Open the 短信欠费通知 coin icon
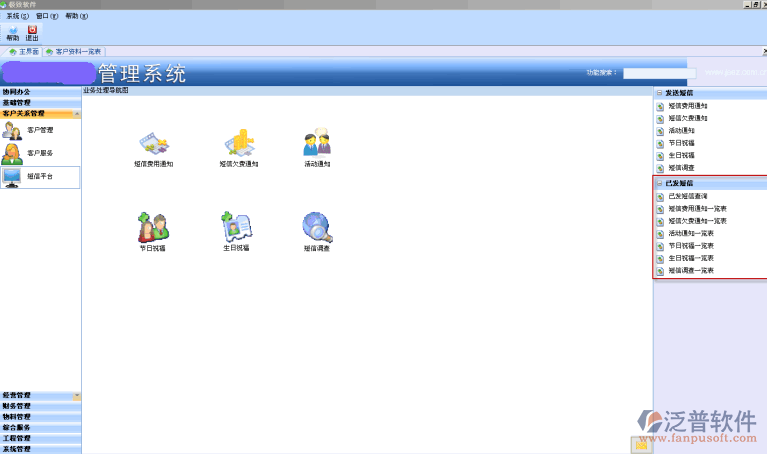This screenshot has height=454, width=767. pyautogui.click(x=238, y=145)
